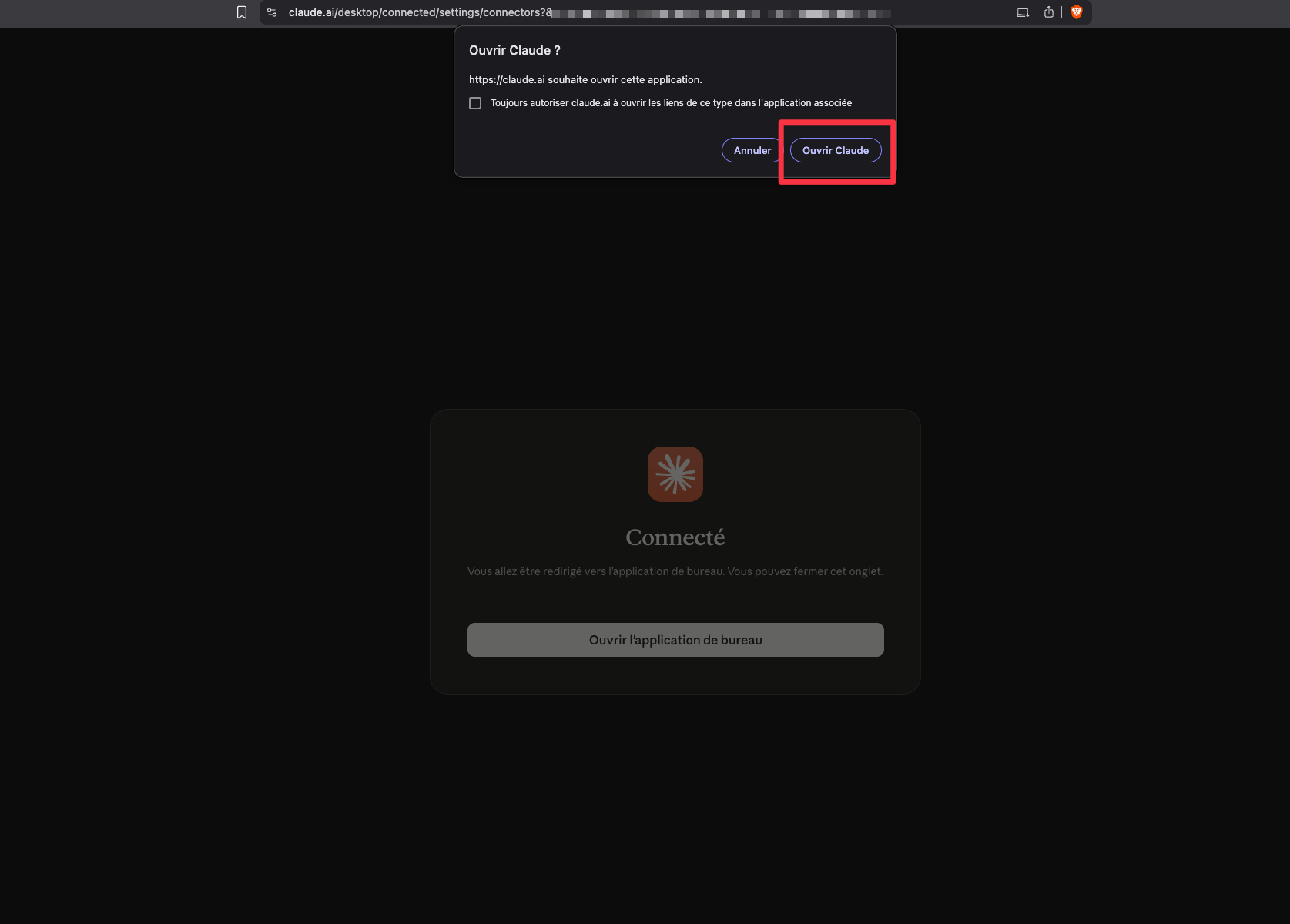Image resolution: width=1290 pixels, height=924 pixels.
Task: Check "Toujours autoriser claude.ai" checkbox
Action: (x=475, y=103)
